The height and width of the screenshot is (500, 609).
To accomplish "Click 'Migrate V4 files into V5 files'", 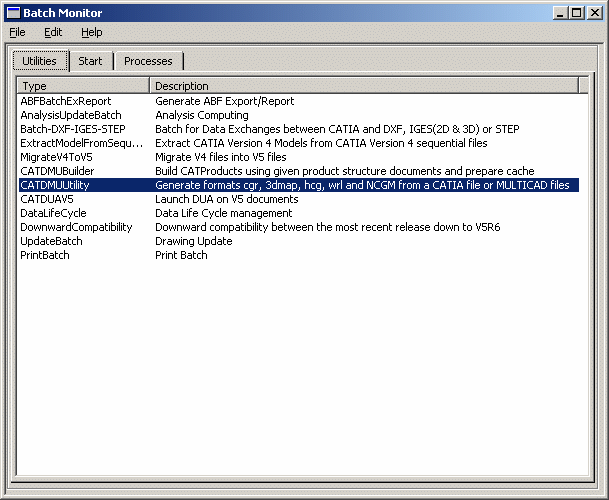I will click(x=221, y=157).
